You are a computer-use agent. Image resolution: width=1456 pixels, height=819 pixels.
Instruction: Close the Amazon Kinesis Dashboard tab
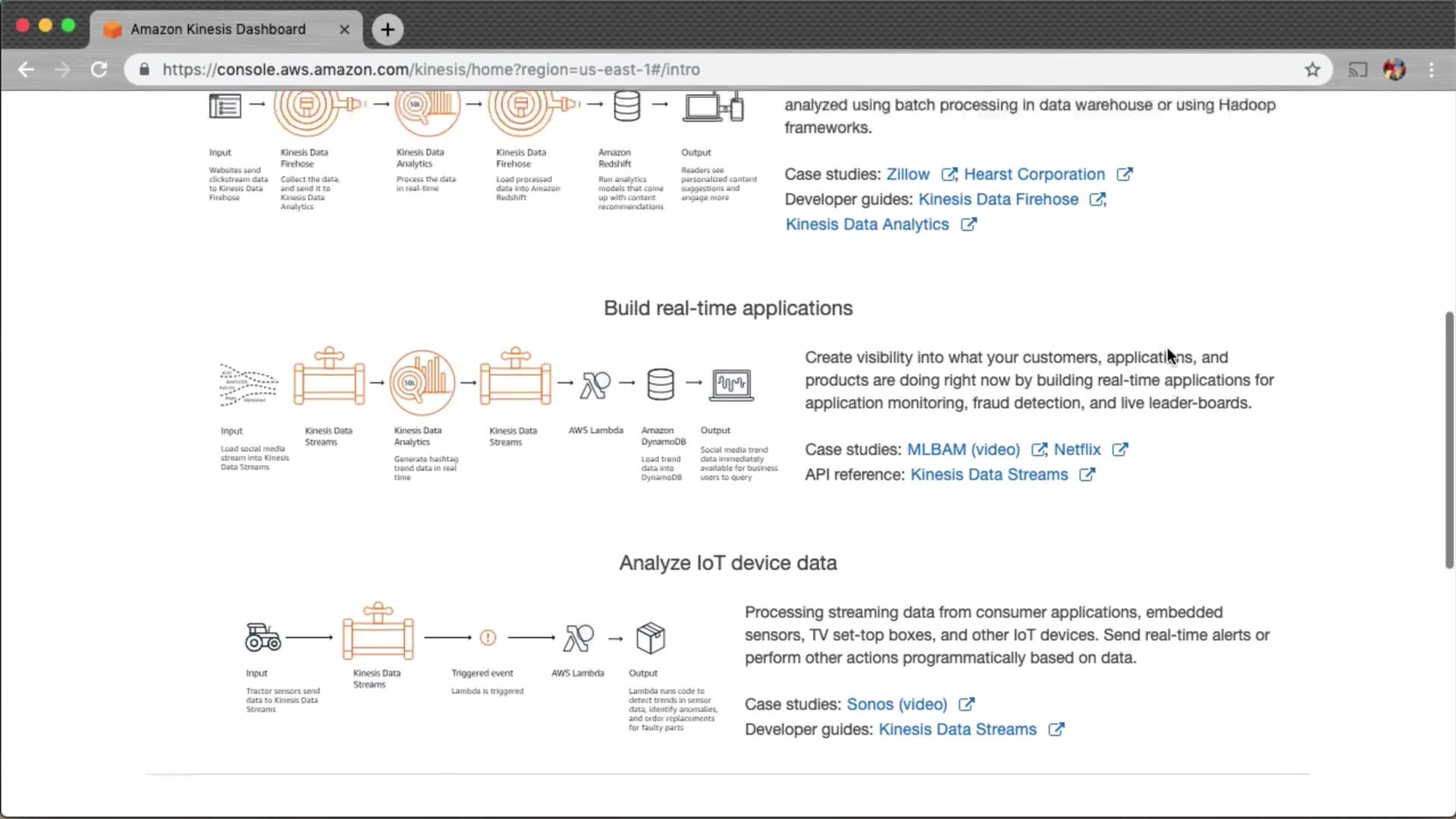coord(344,30)
